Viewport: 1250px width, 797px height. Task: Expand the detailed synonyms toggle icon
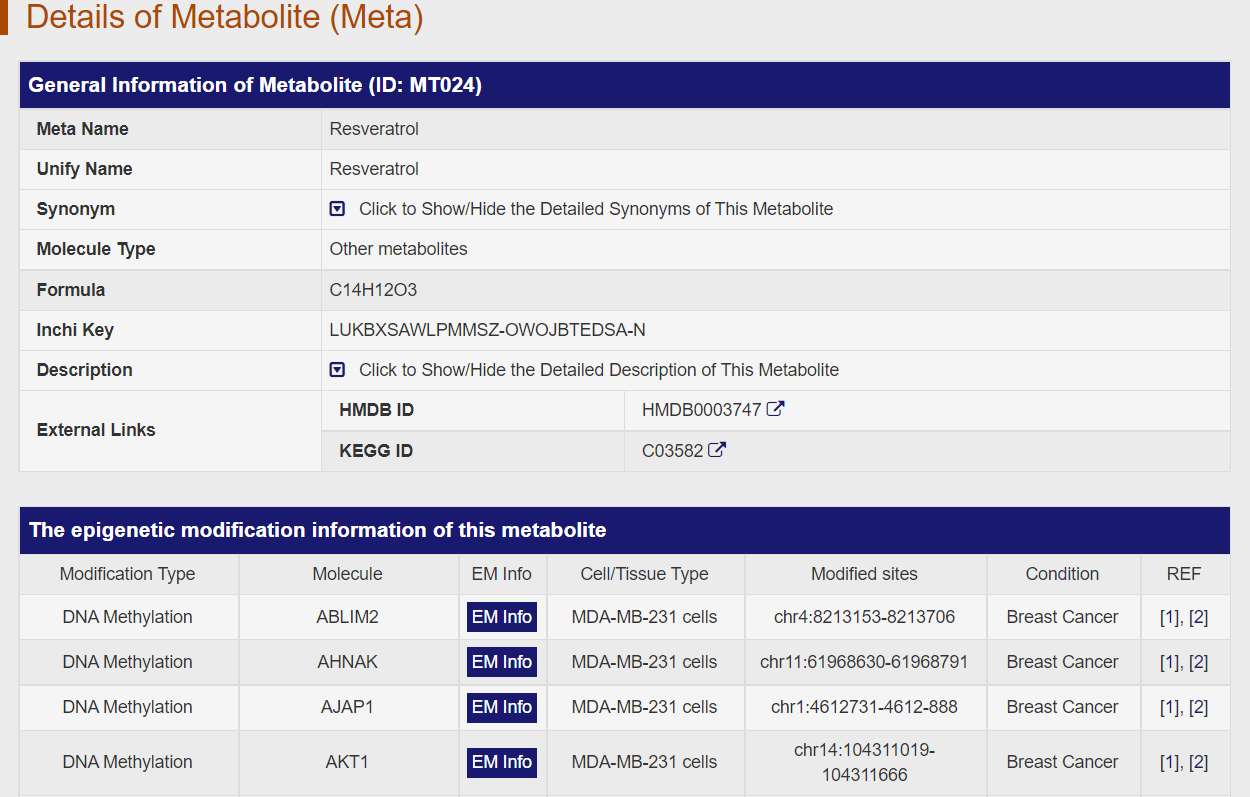coord(337,209)
